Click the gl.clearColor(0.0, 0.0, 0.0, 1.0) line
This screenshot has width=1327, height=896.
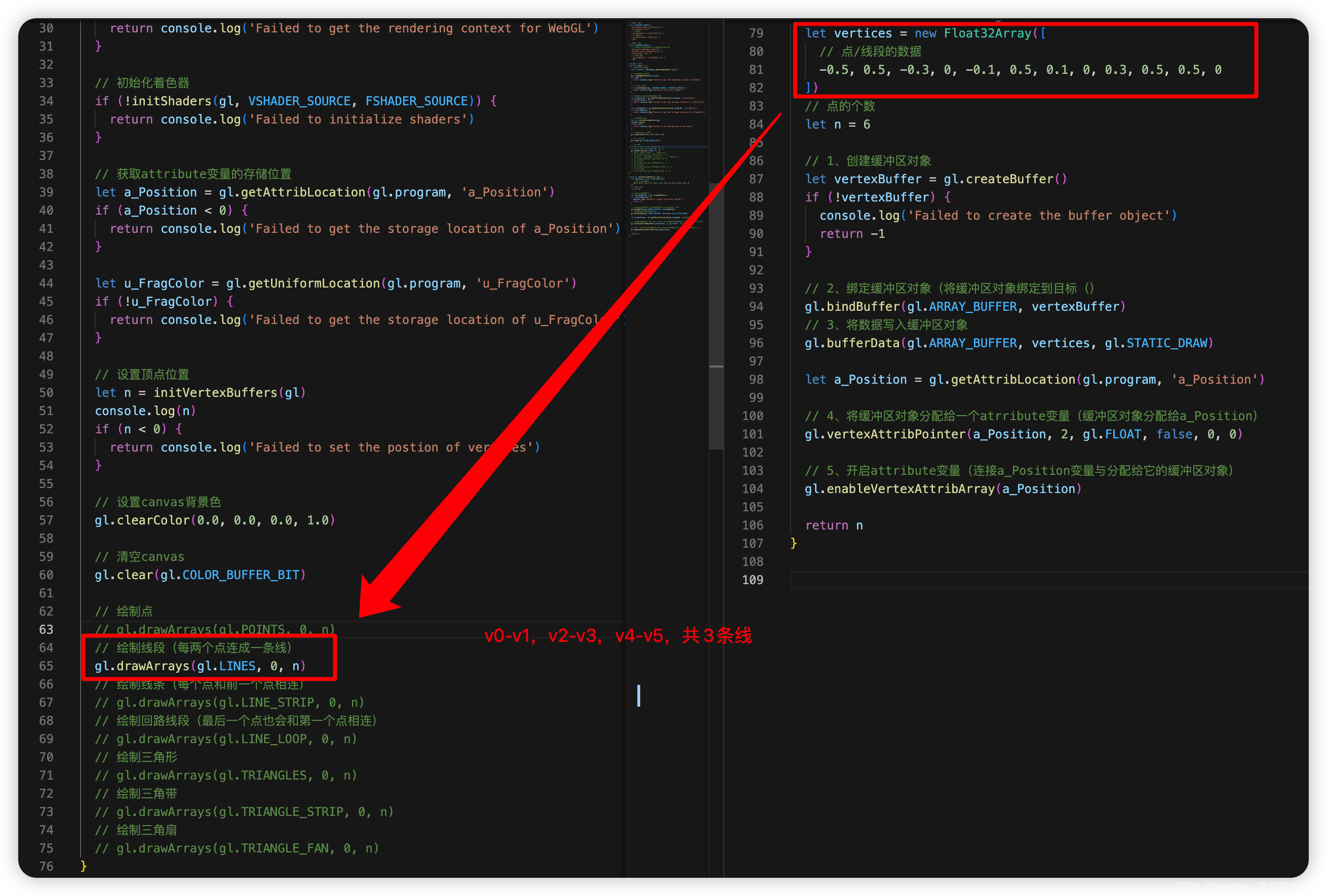[x=214, y=520]
